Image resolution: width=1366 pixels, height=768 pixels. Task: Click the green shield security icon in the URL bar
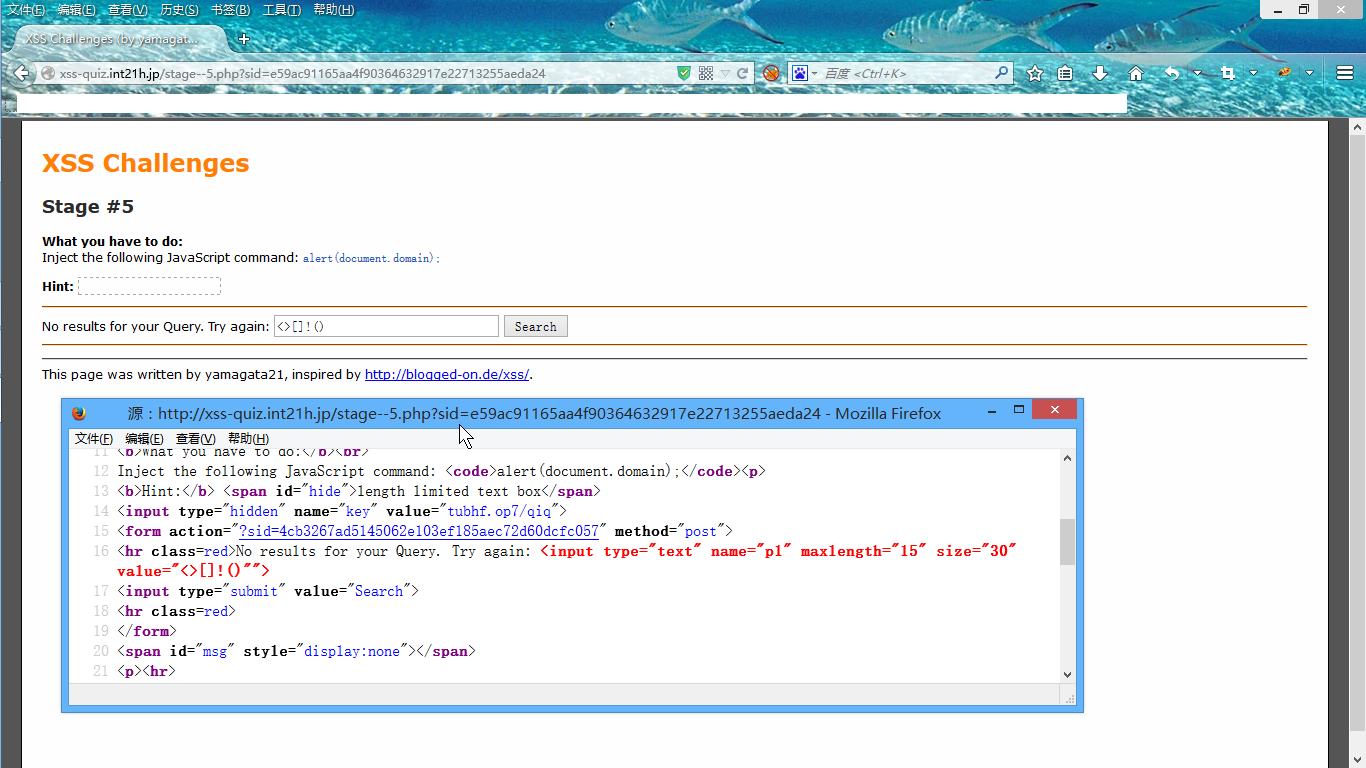[x=684, y=73]
